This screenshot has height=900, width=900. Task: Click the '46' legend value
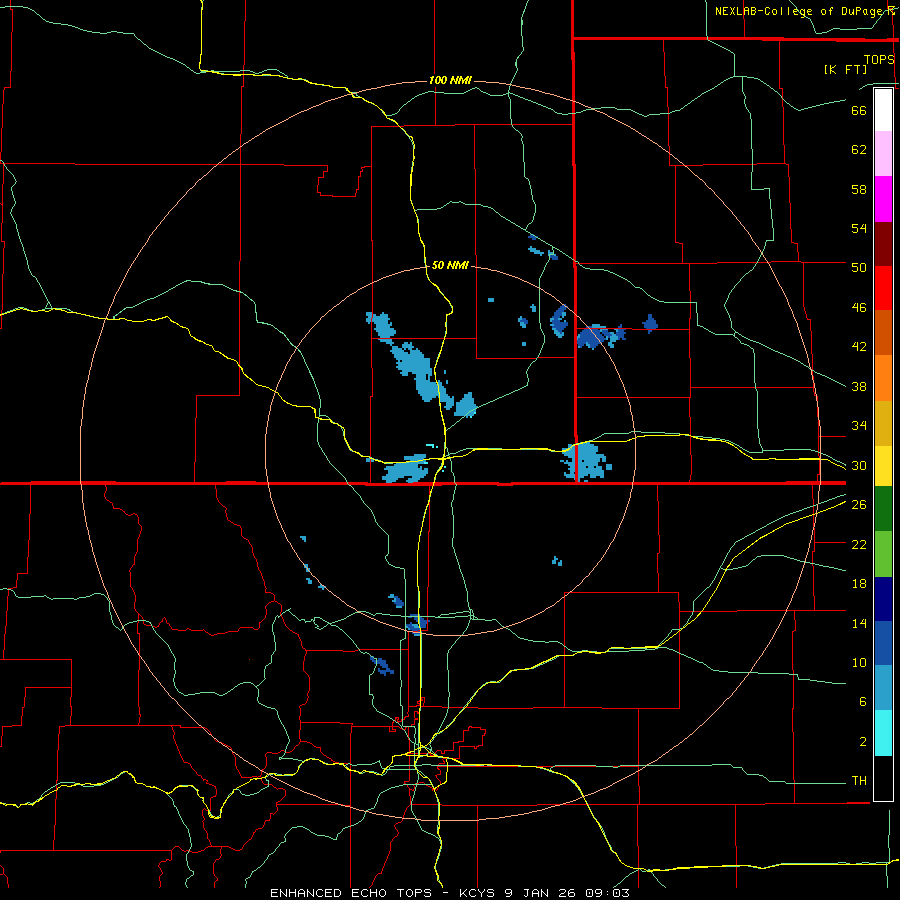click(859, 308)
